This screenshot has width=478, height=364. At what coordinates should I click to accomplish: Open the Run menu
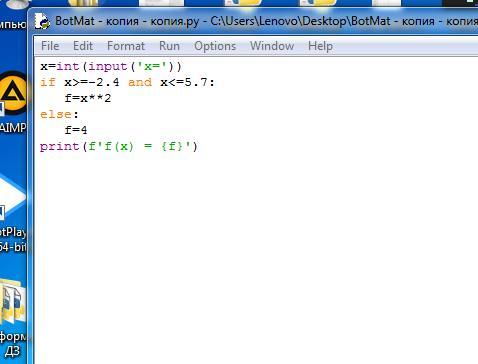pyautogui.click(x=169, y=46)
